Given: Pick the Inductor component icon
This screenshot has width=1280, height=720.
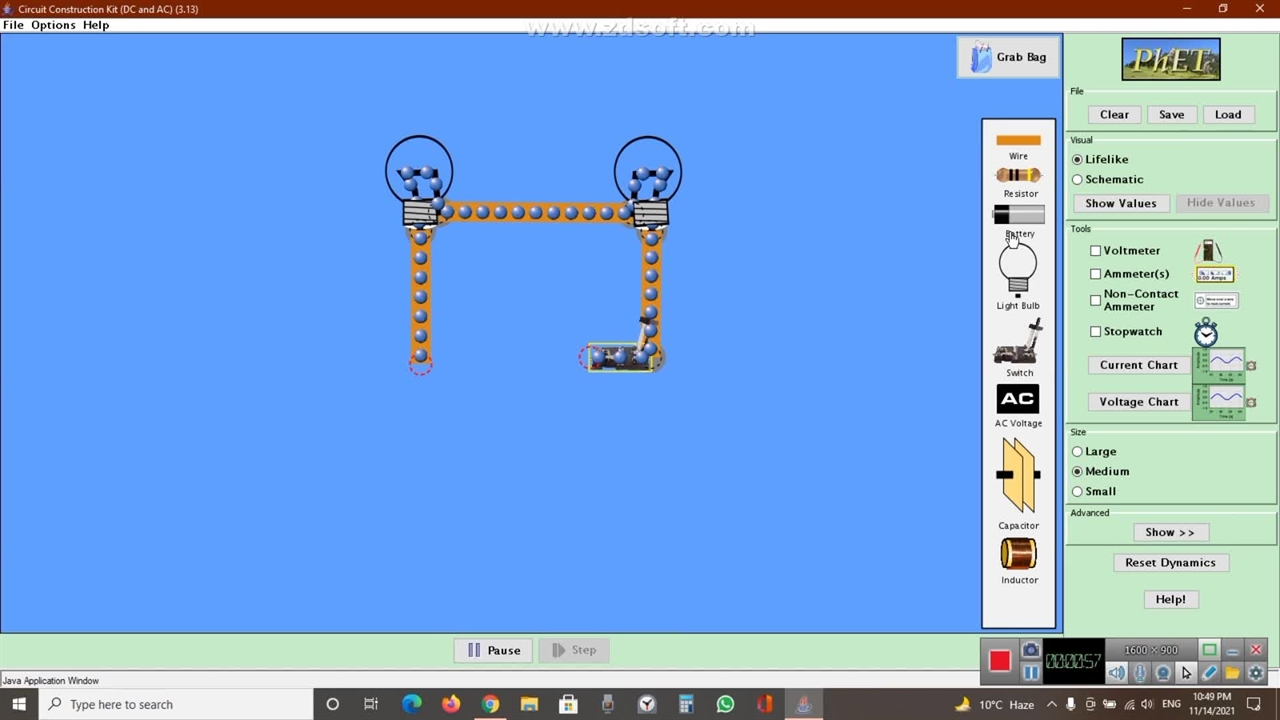Looking at the screenshot, I should pyautogui.click(x=1018, y=554).
